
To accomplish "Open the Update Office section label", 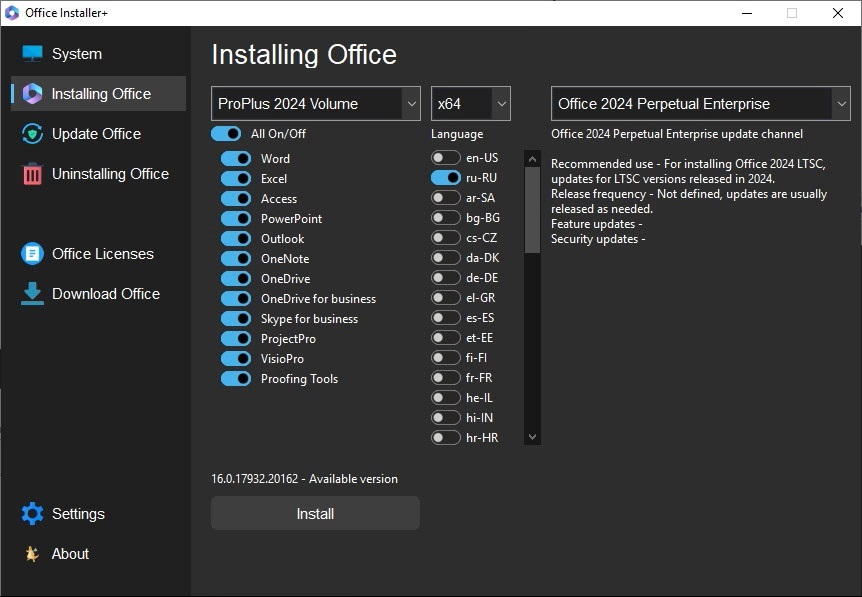I will click(96, 134).
